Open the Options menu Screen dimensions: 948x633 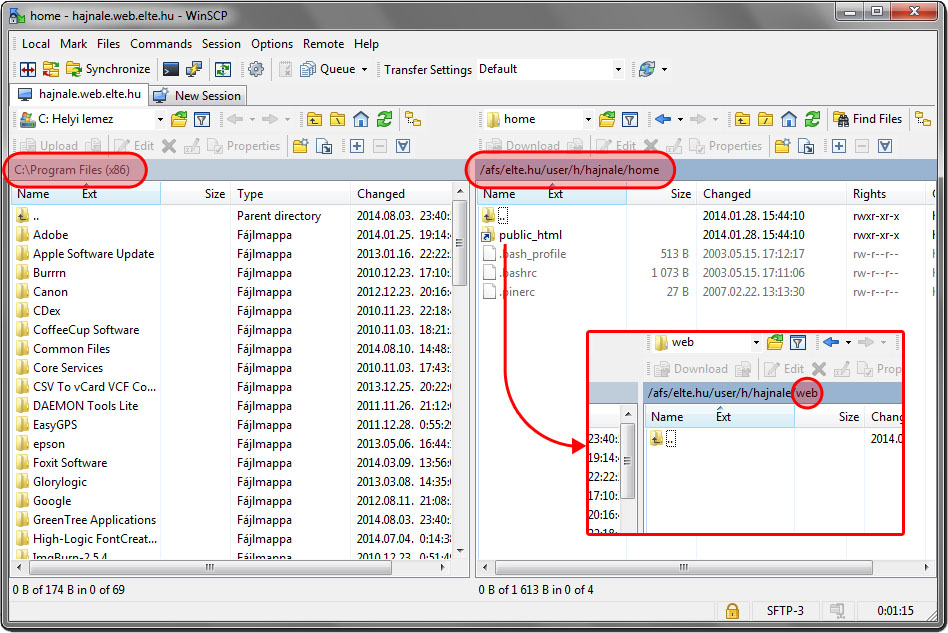pos(272,44)
